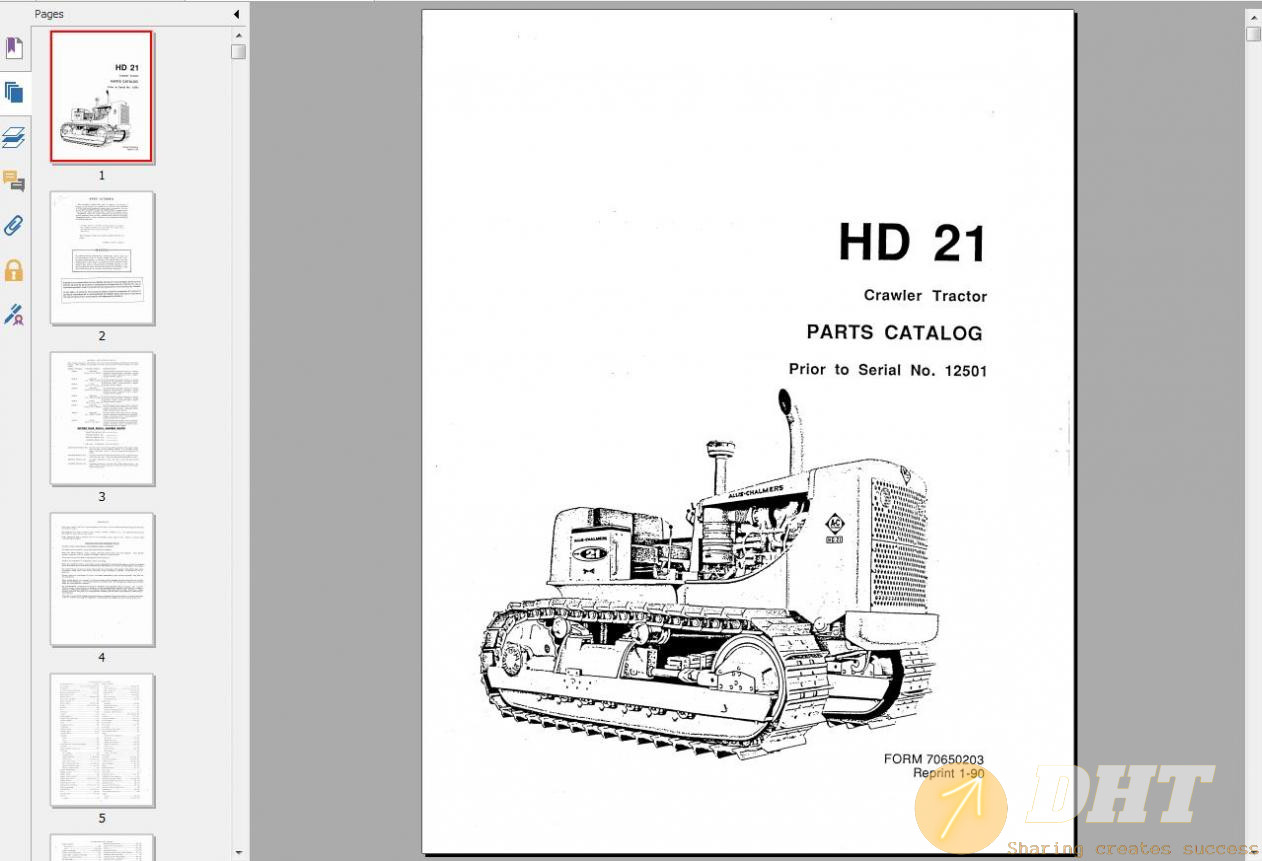Click the Pages panel title

point(49,14)
